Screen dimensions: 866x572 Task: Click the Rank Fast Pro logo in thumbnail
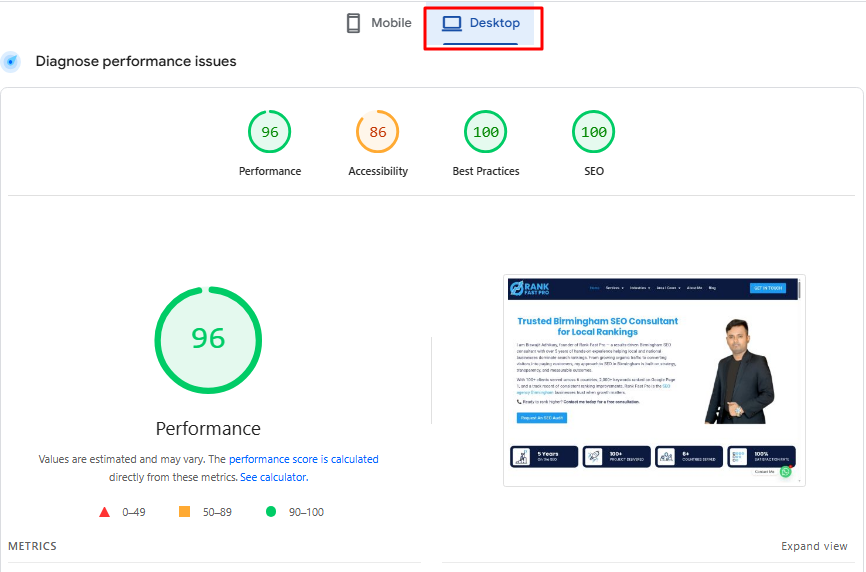click(530, 288)
